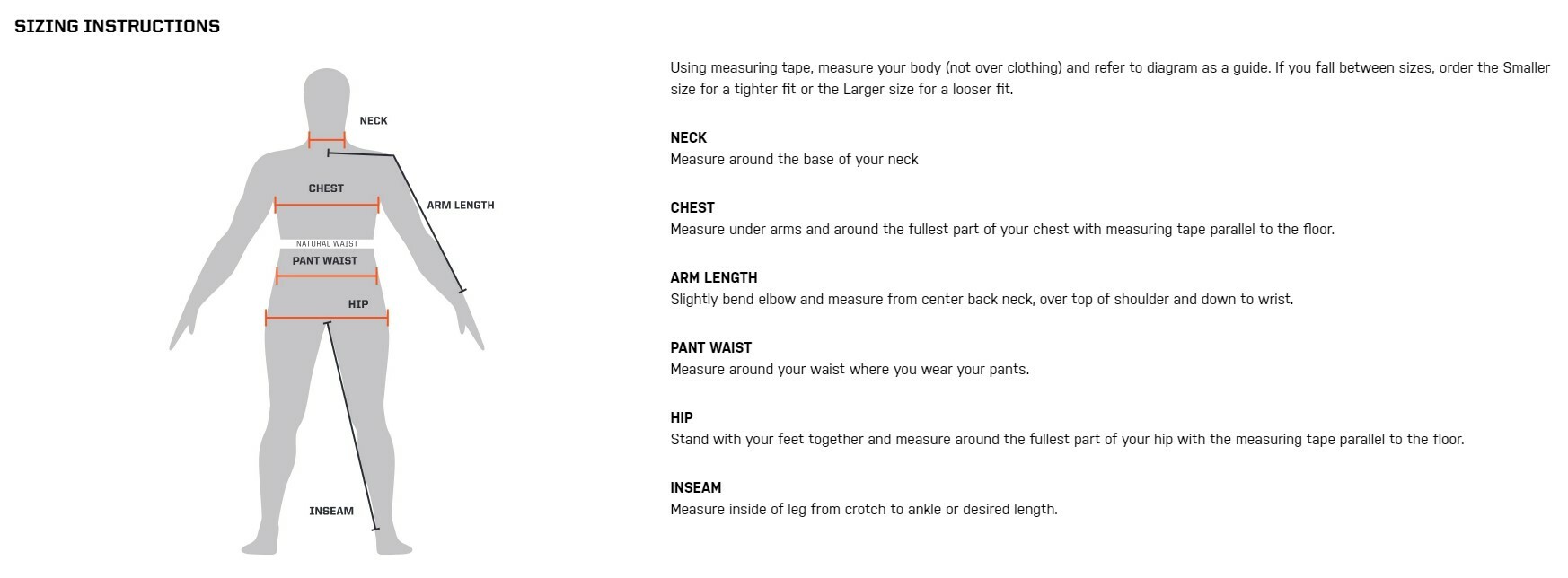Select the HIP heading in the instructions text
1568x578 pixels.
[682, 417]
